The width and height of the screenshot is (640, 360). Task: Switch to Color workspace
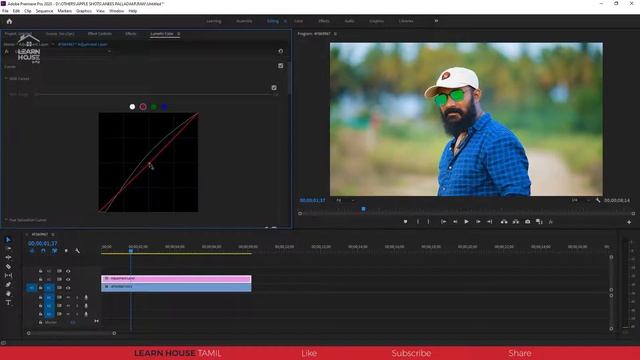(x=299, y=21)
